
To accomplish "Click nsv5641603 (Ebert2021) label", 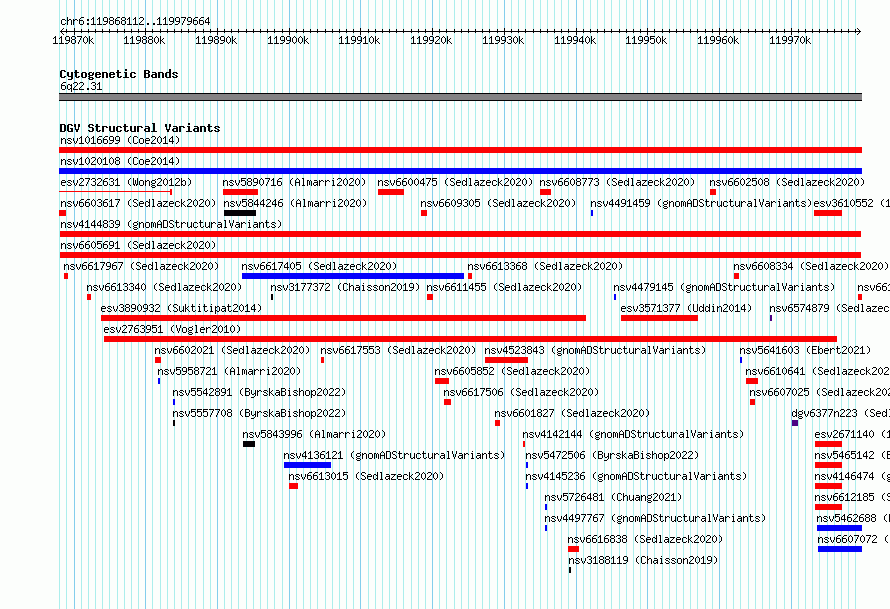I will coord(805,350).
